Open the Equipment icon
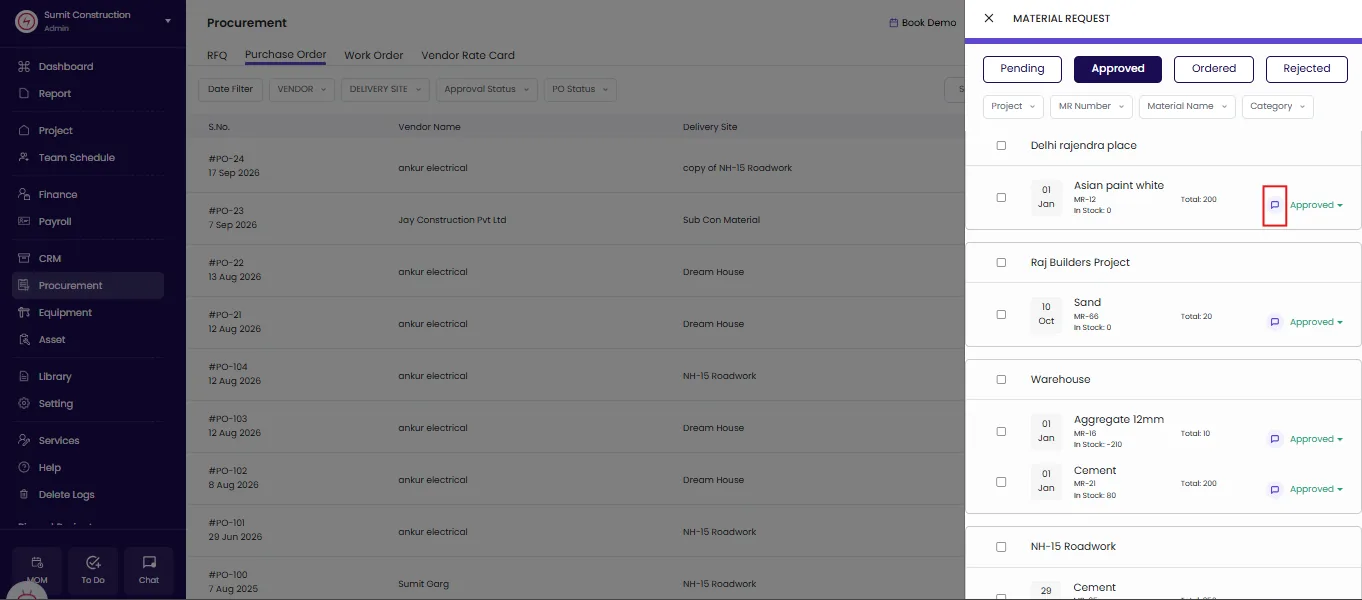 tap(25, 313)
